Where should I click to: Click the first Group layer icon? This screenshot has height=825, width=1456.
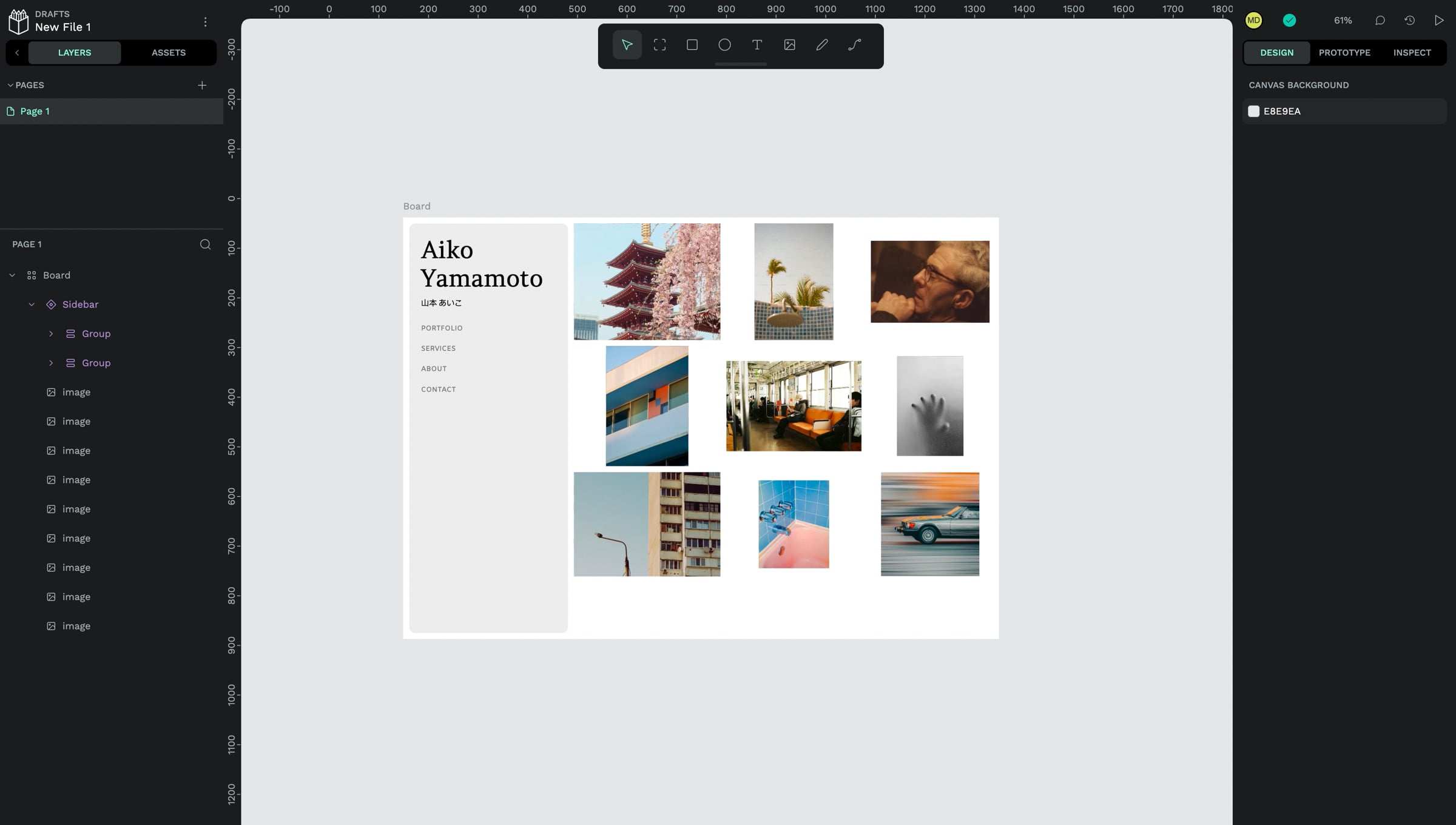click(x=70, y=334)
